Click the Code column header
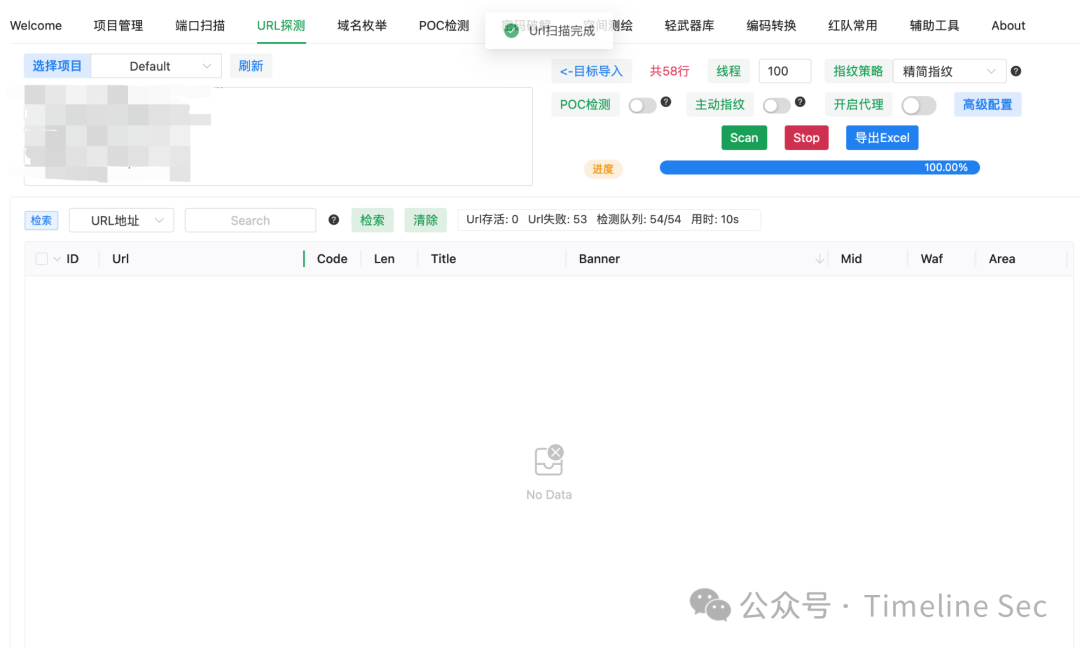The height and width of the screenshot is (649, 1080). 332,259
